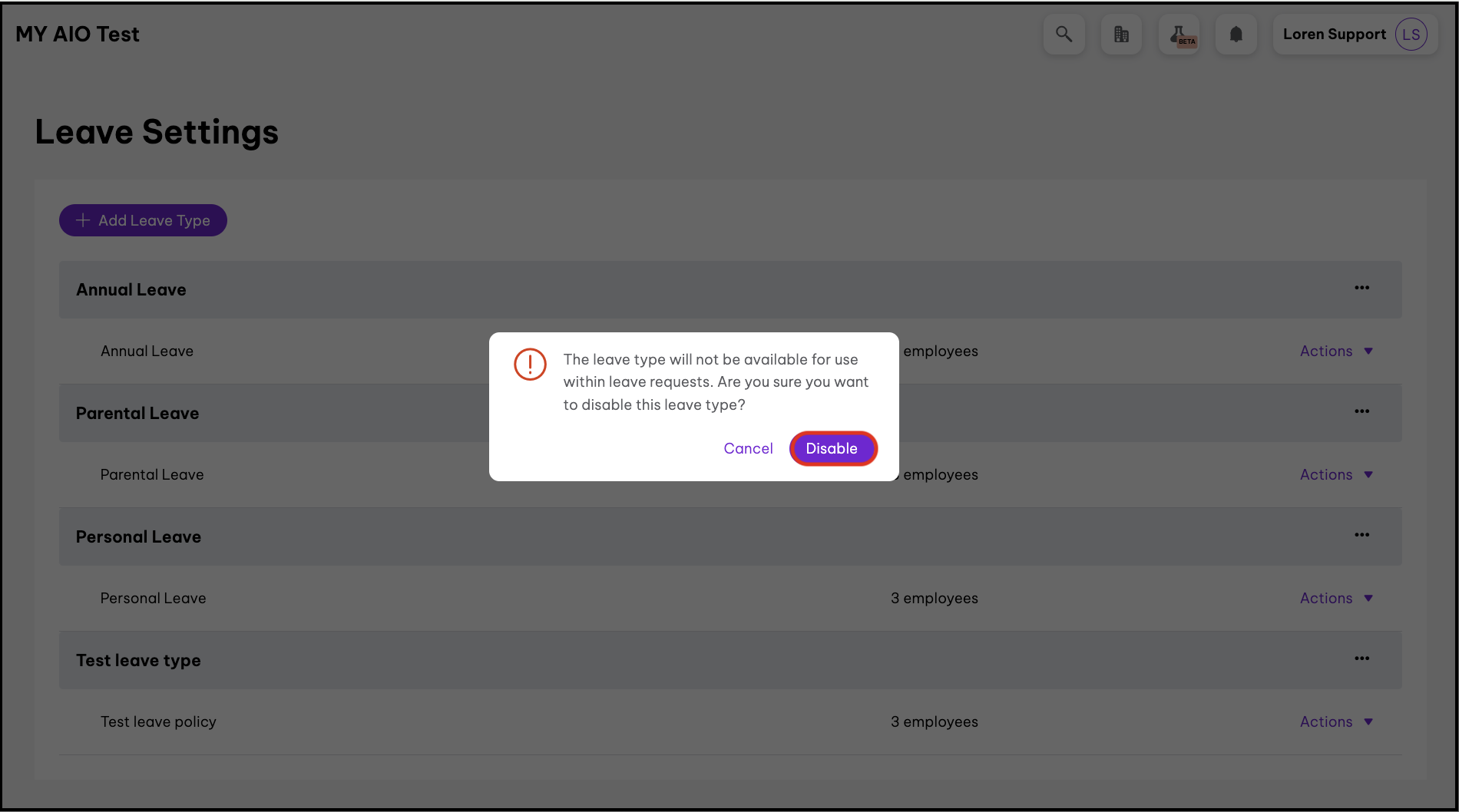The height and width of the screenshot is (812, 1459).
Task: Open Personal Leave three-dot menu
Action: click(1361, 535)
